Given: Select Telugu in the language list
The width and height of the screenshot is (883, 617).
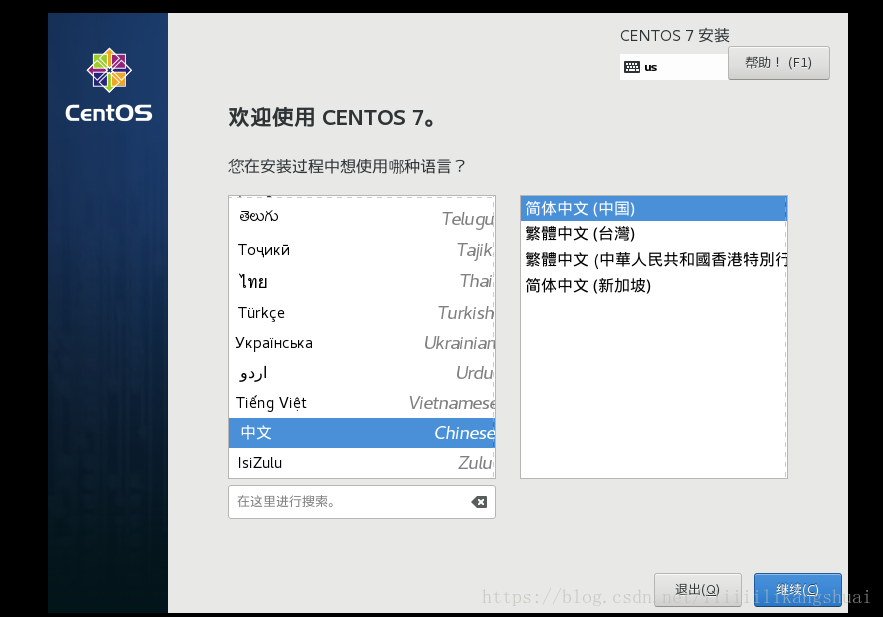Looking at the screenshot, I should pyautogui.click(x=362, y=217).
